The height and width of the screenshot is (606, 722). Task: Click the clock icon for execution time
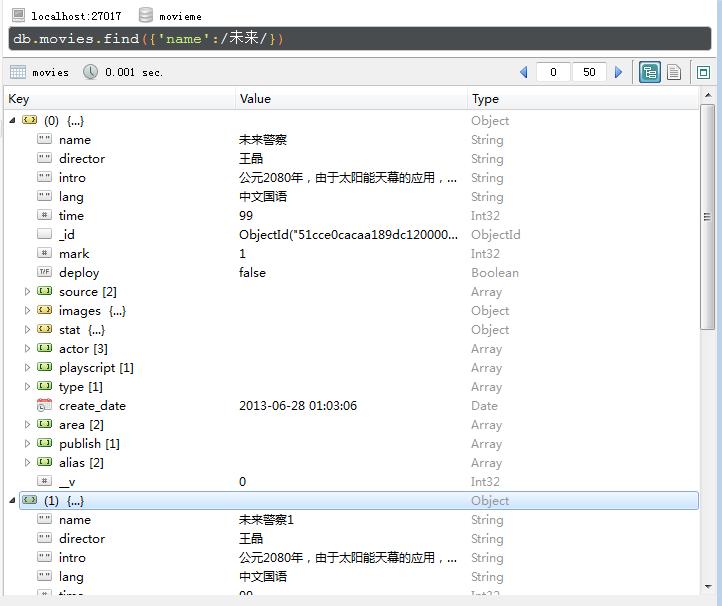91,72
